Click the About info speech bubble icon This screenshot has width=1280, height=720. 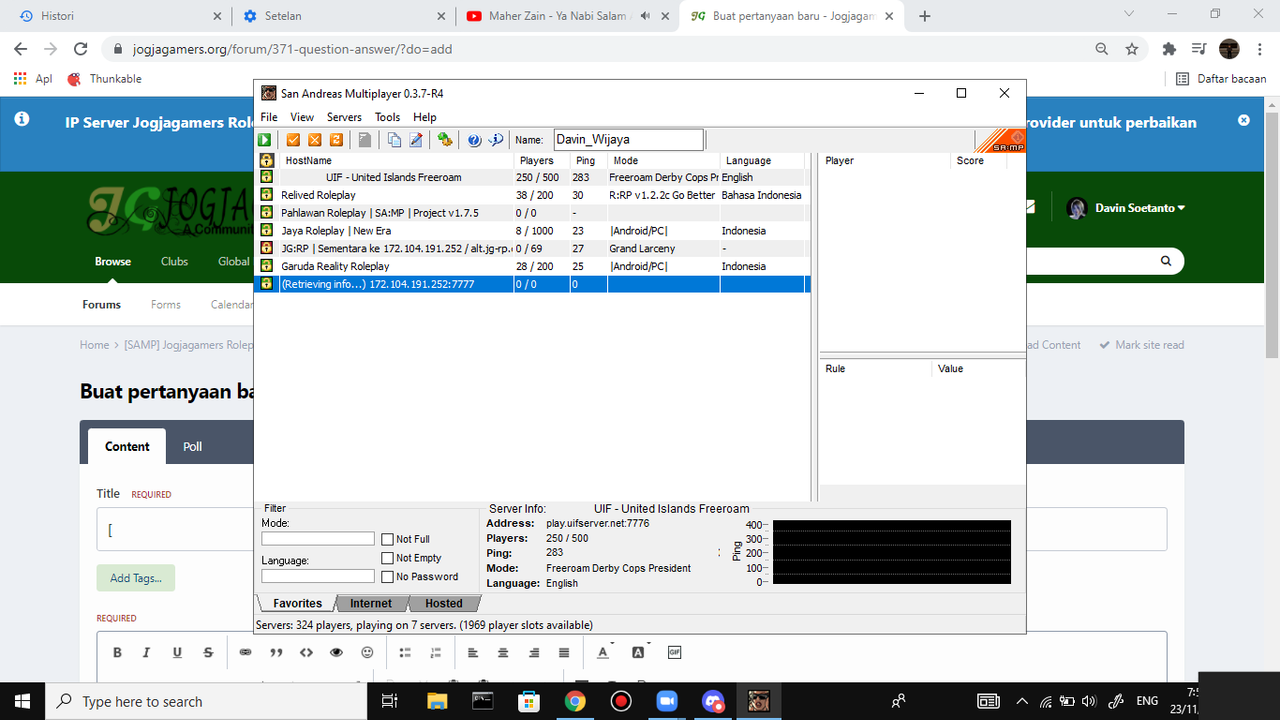pos(495,140)
